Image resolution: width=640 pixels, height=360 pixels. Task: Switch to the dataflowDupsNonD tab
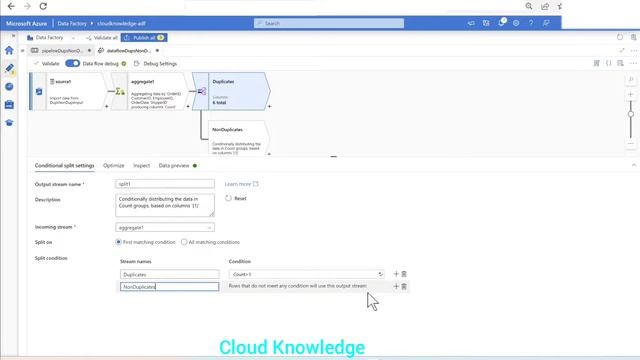tap(128, 51)
